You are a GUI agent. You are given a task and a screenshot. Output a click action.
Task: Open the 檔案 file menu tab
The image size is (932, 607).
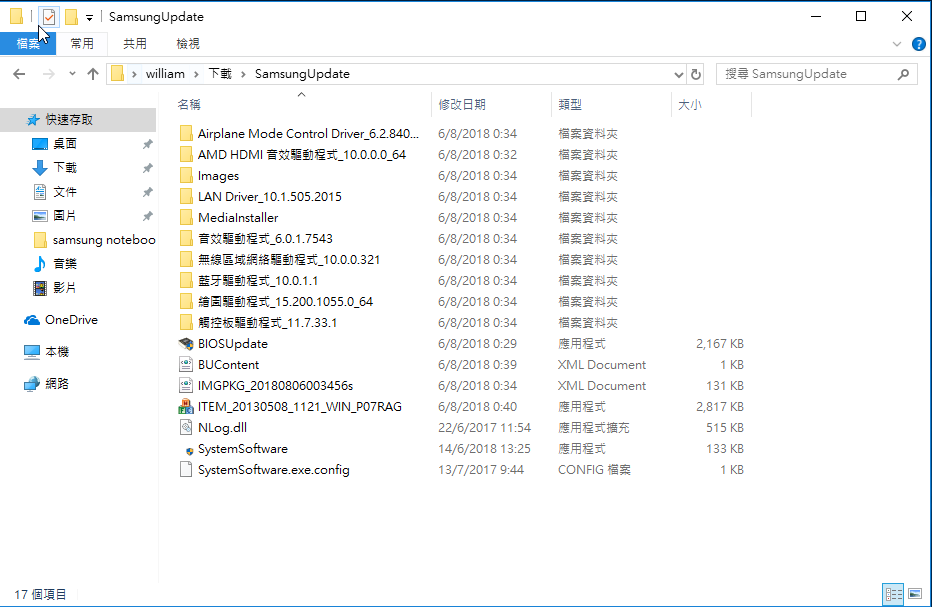pyautogui.click(x=28, y=44)
